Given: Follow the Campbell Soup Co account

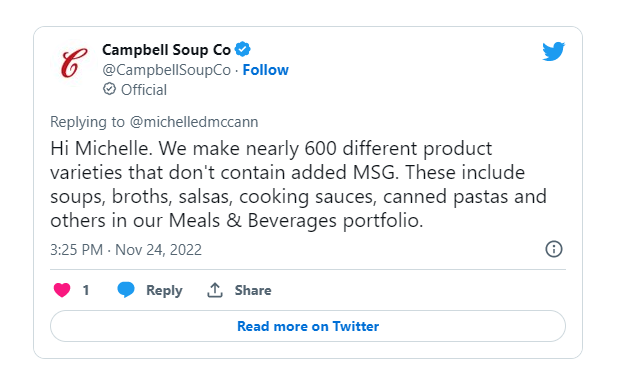Looking at the screenshot, I should 265,70.
